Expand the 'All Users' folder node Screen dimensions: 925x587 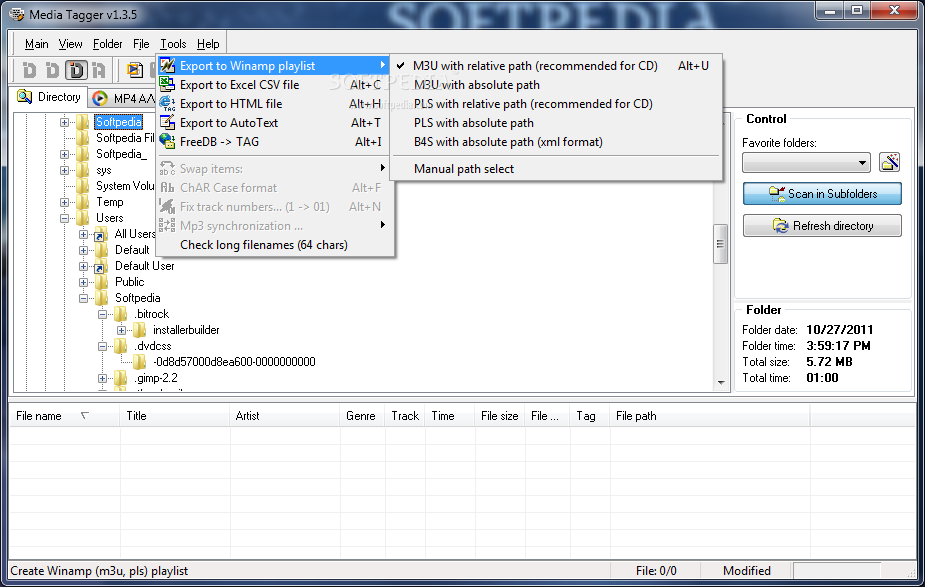[83, 234]
